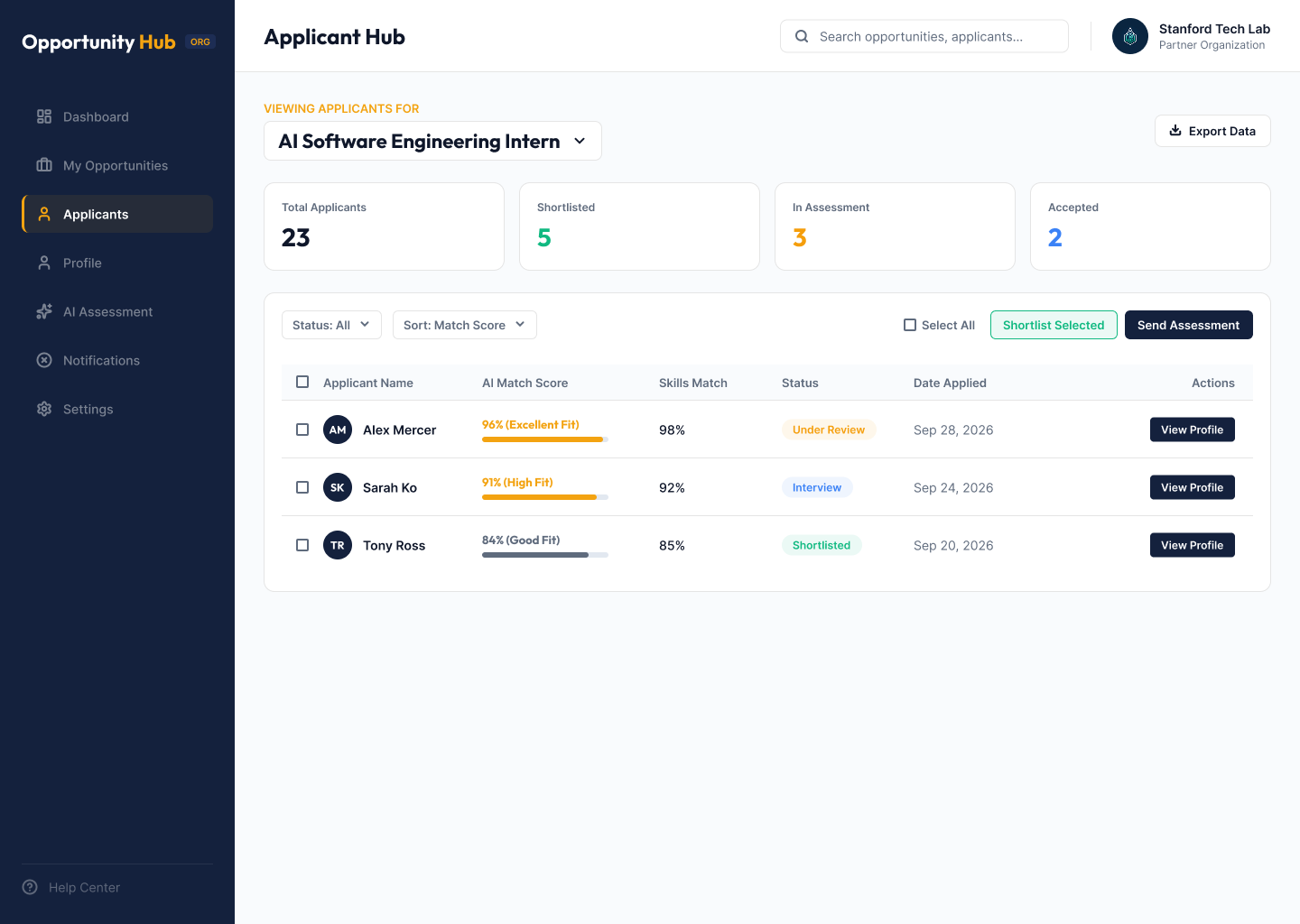Image resolution: width=1300 pixels, height=924 pixels.
Task: Click the Settings gear icon
Action: (x=44, y=409)
